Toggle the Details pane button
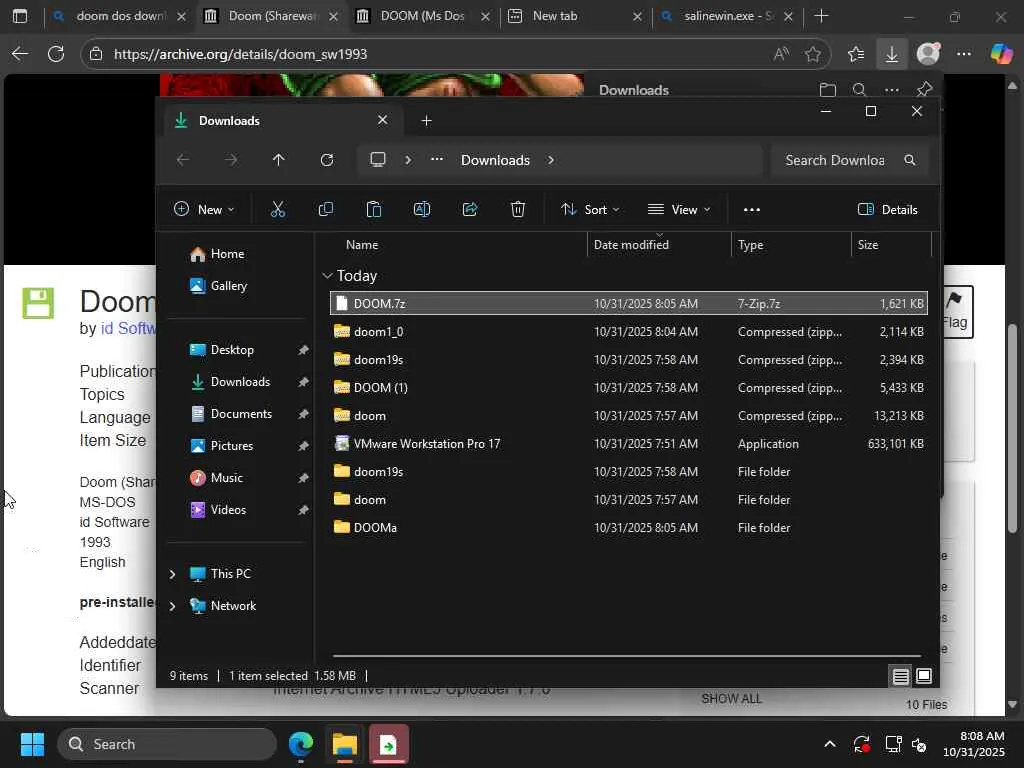Image resolution: width=1024 pixels, height=768 pixels. pos(888,210)
